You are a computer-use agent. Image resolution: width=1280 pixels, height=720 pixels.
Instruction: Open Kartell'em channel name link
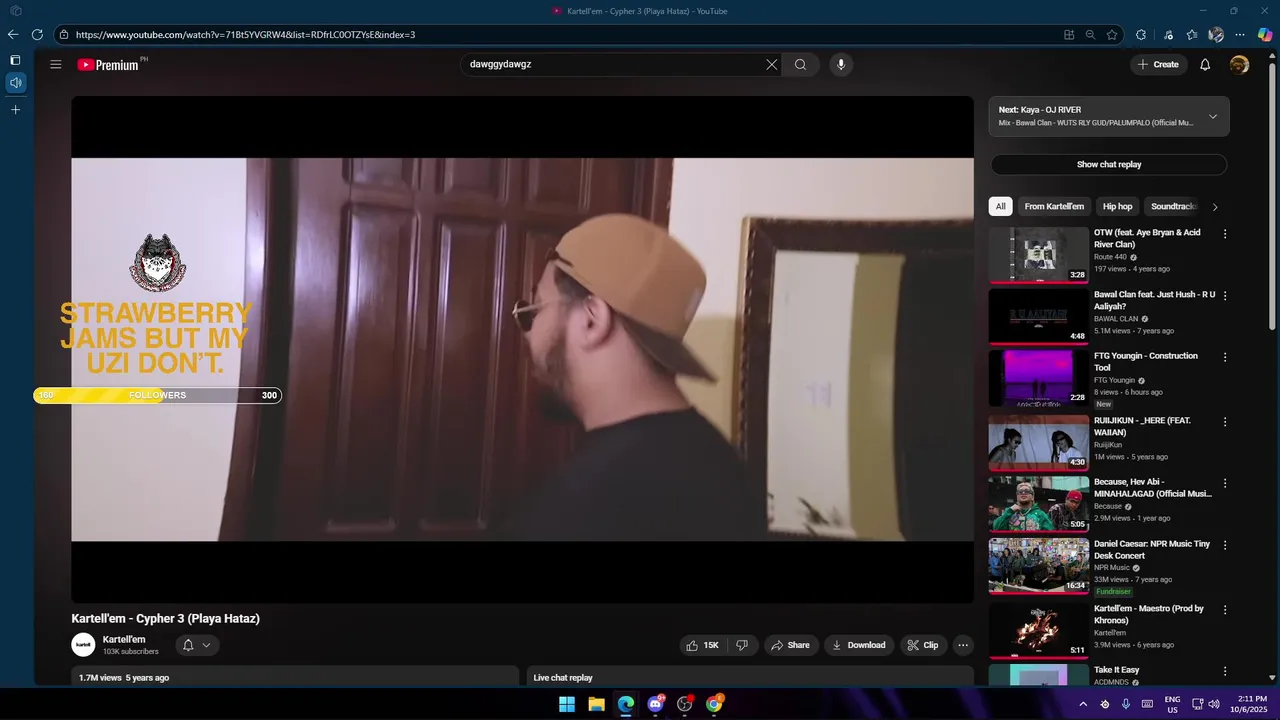pos(124,639)
